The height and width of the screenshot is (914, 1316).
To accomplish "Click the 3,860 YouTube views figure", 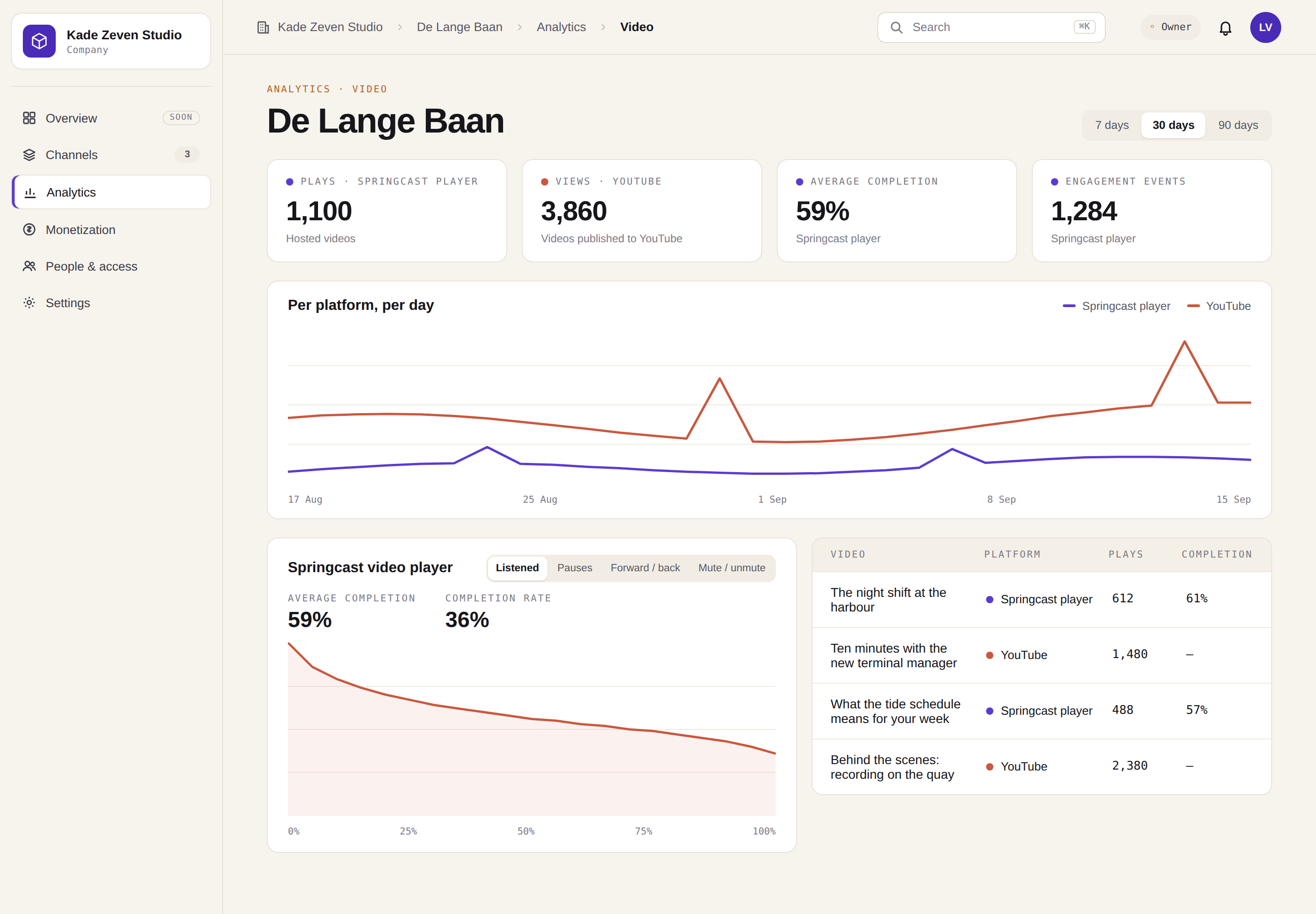I will point(573,211).
